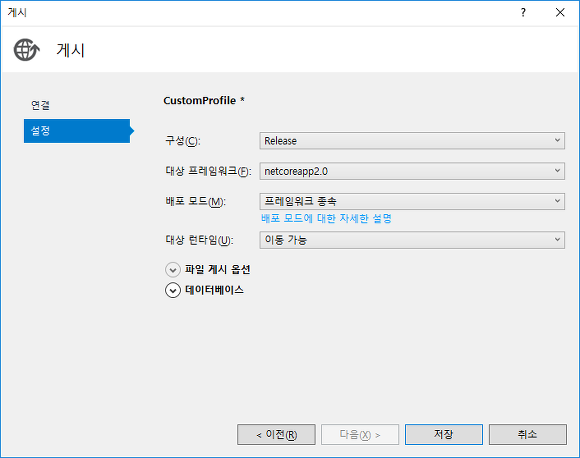Expand the 데이터베이스 section

click(173, 290)
